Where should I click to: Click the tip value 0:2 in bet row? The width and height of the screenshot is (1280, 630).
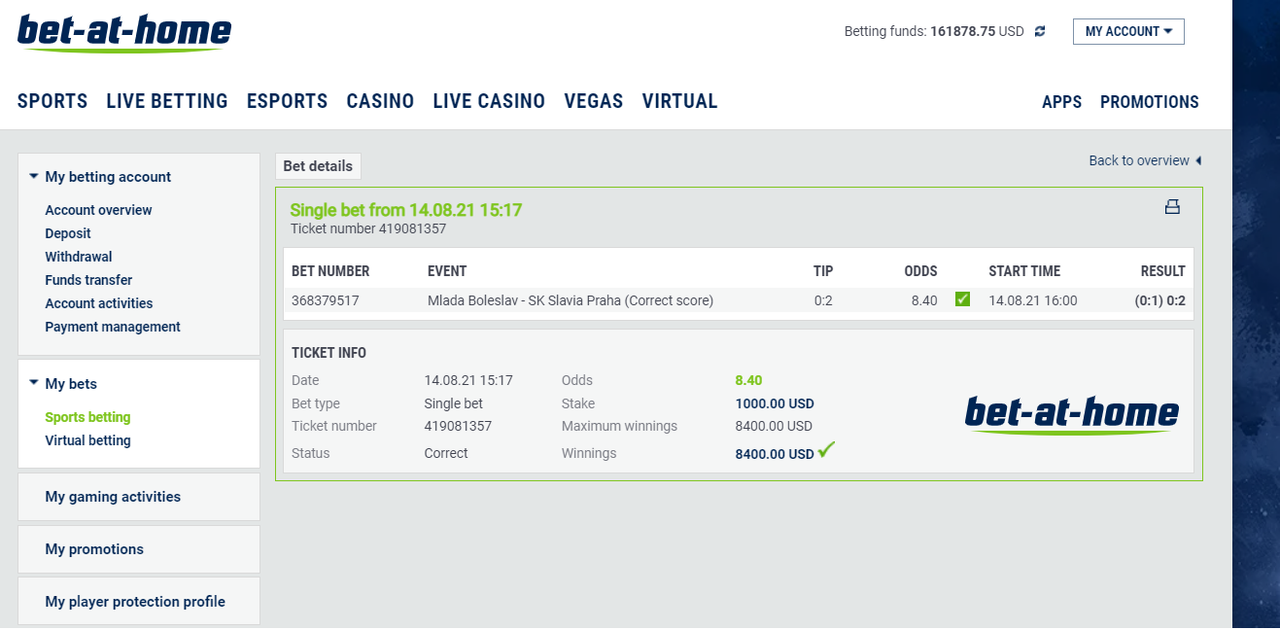point(823,300)
